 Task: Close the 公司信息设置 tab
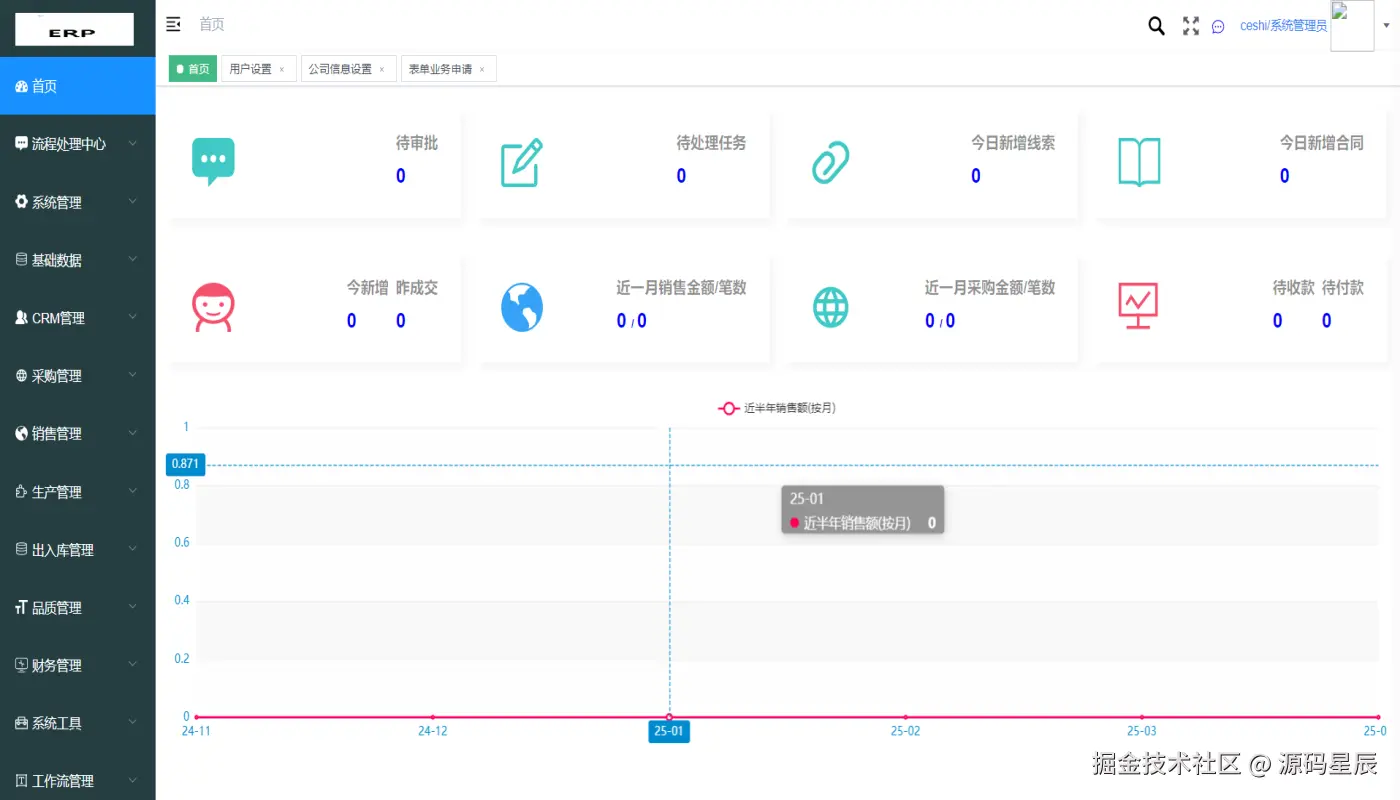[382, 70]
